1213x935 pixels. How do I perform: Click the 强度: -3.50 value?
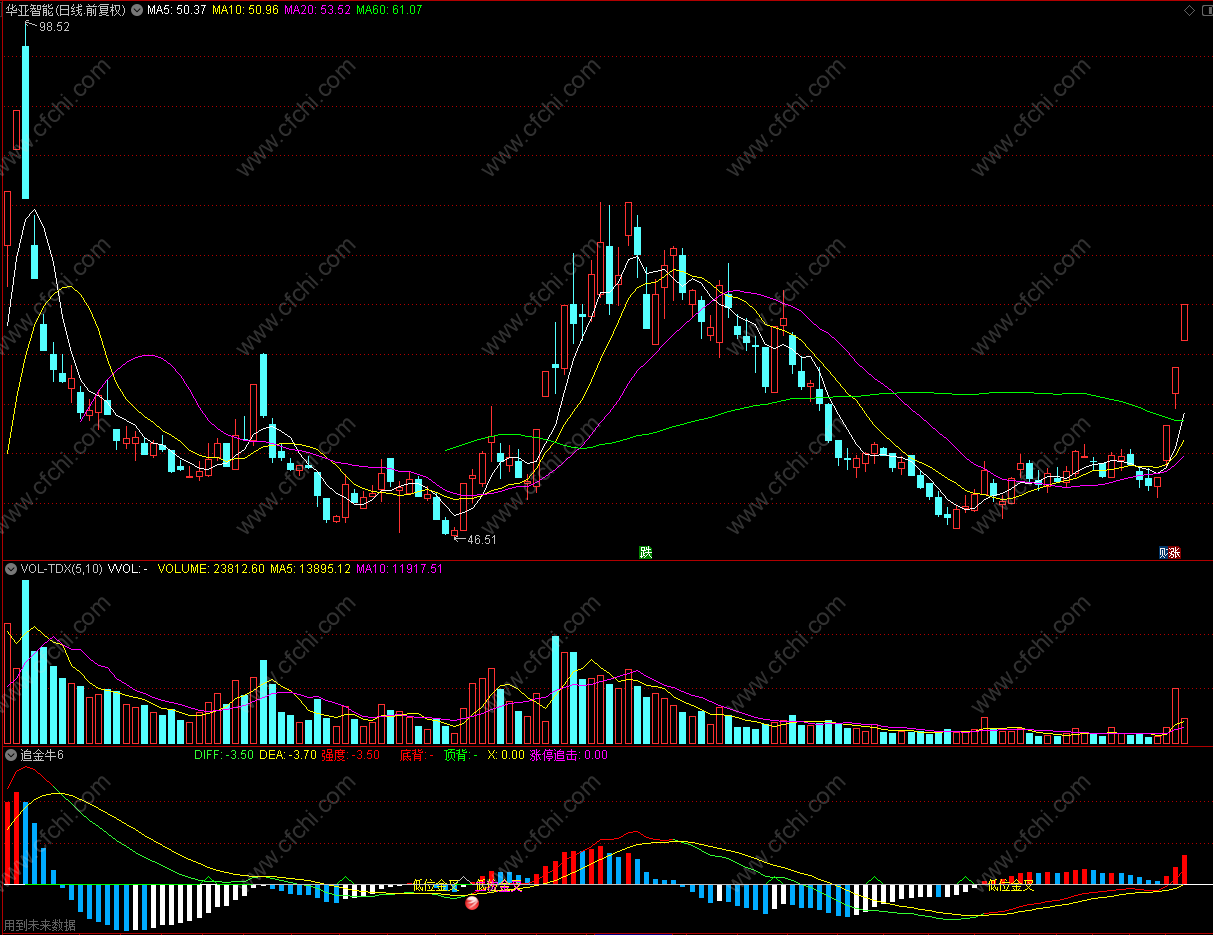point(350,755)
